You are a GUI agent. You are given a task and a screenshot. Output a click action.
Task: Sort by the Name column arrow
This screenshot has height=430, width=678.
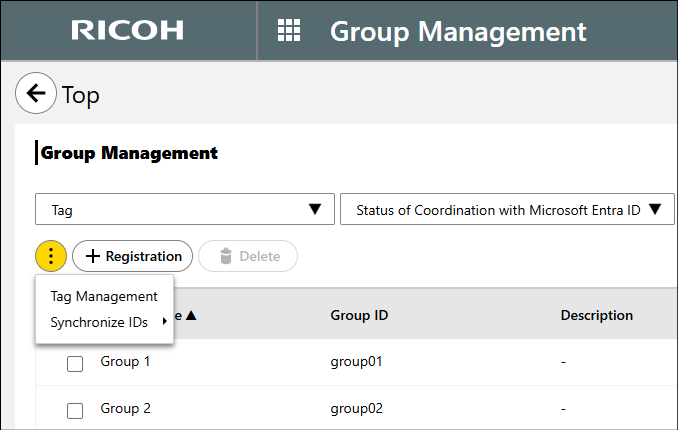190,315
